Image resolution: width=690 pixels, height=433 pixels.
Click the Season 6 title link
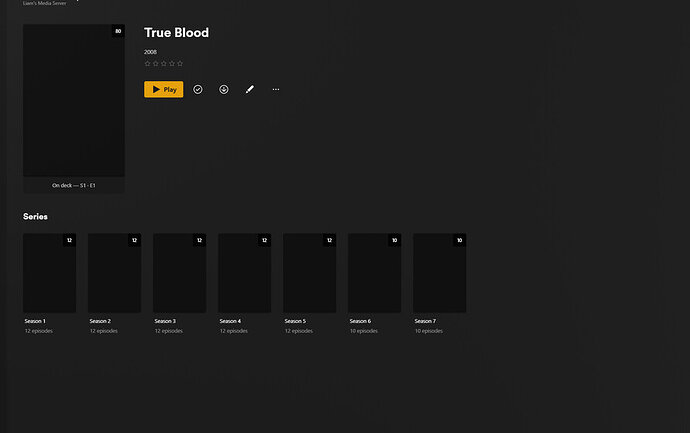tap(360, 321)
